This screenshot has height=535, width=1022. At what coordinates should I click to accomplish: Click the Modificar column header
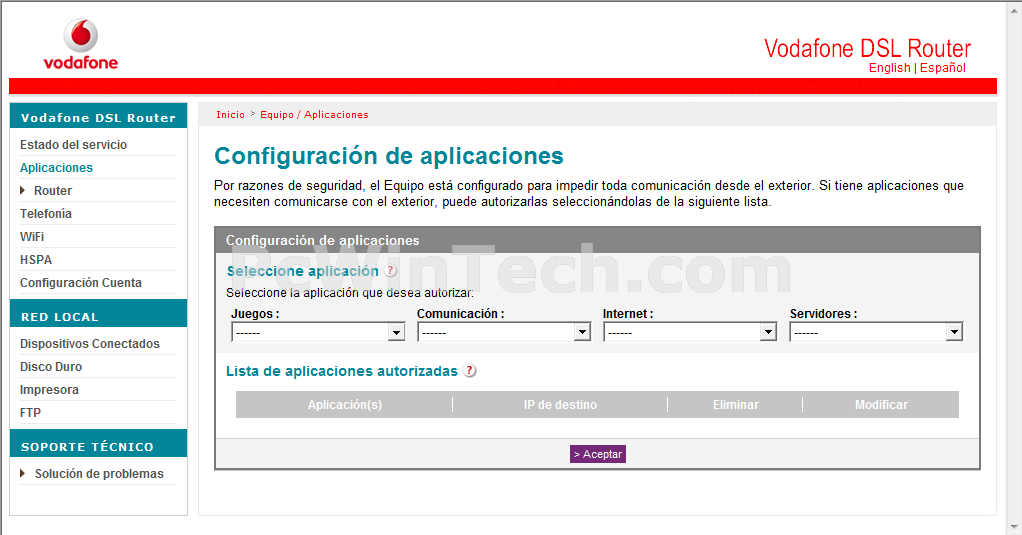[x=881, y=405]
